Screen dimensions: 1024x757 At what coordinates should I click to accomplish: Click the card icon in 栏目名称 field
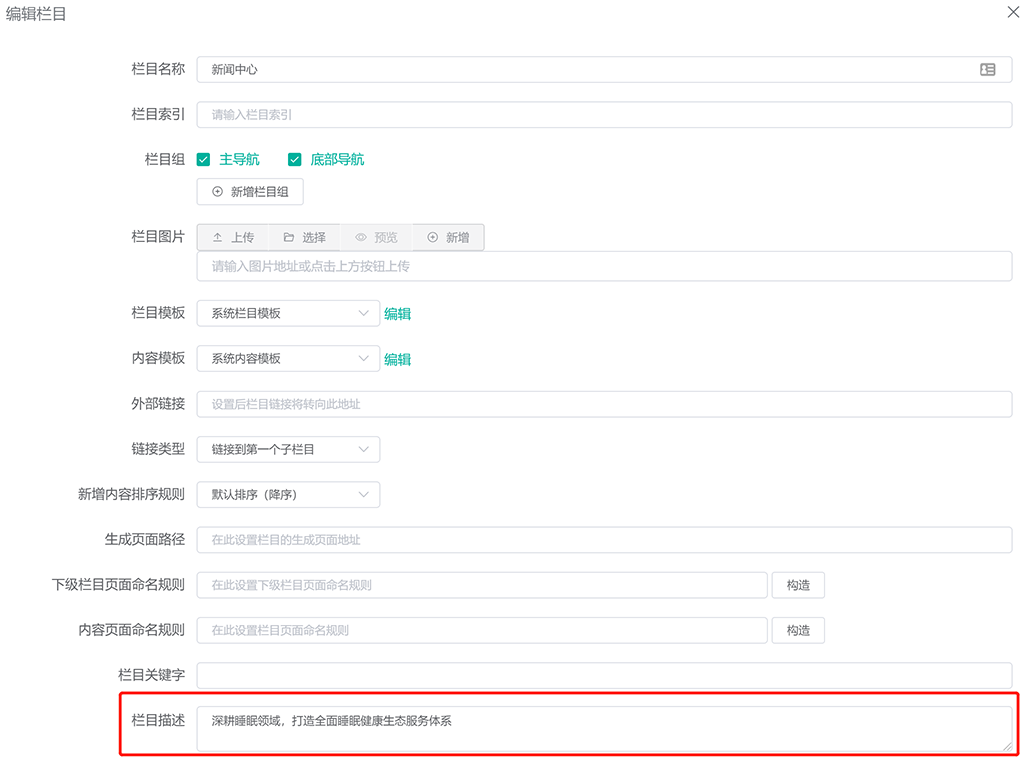987,69
